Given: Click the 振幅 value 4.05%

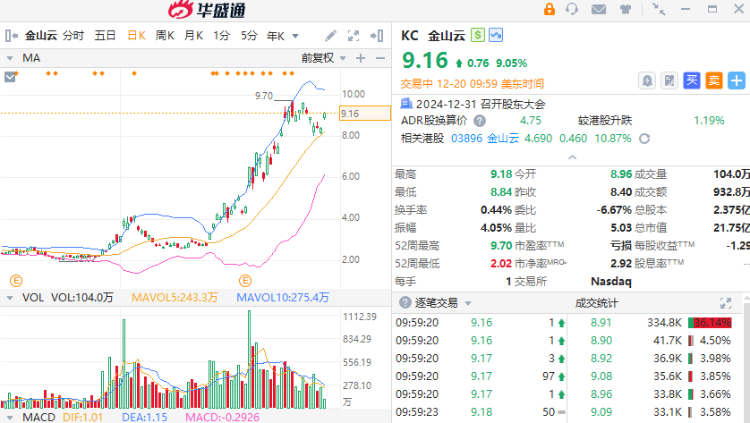Looking at the screenshot, I should 496,228.
